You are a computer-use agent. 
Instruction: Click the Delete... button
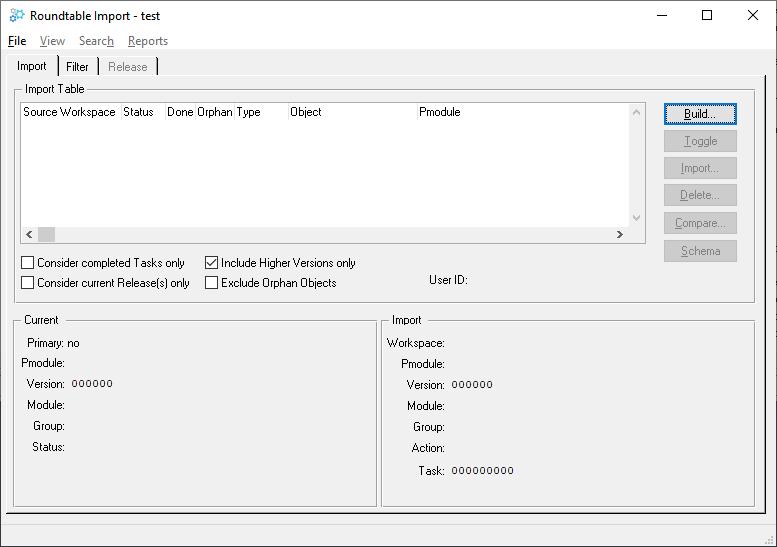[x=700, y=195]
